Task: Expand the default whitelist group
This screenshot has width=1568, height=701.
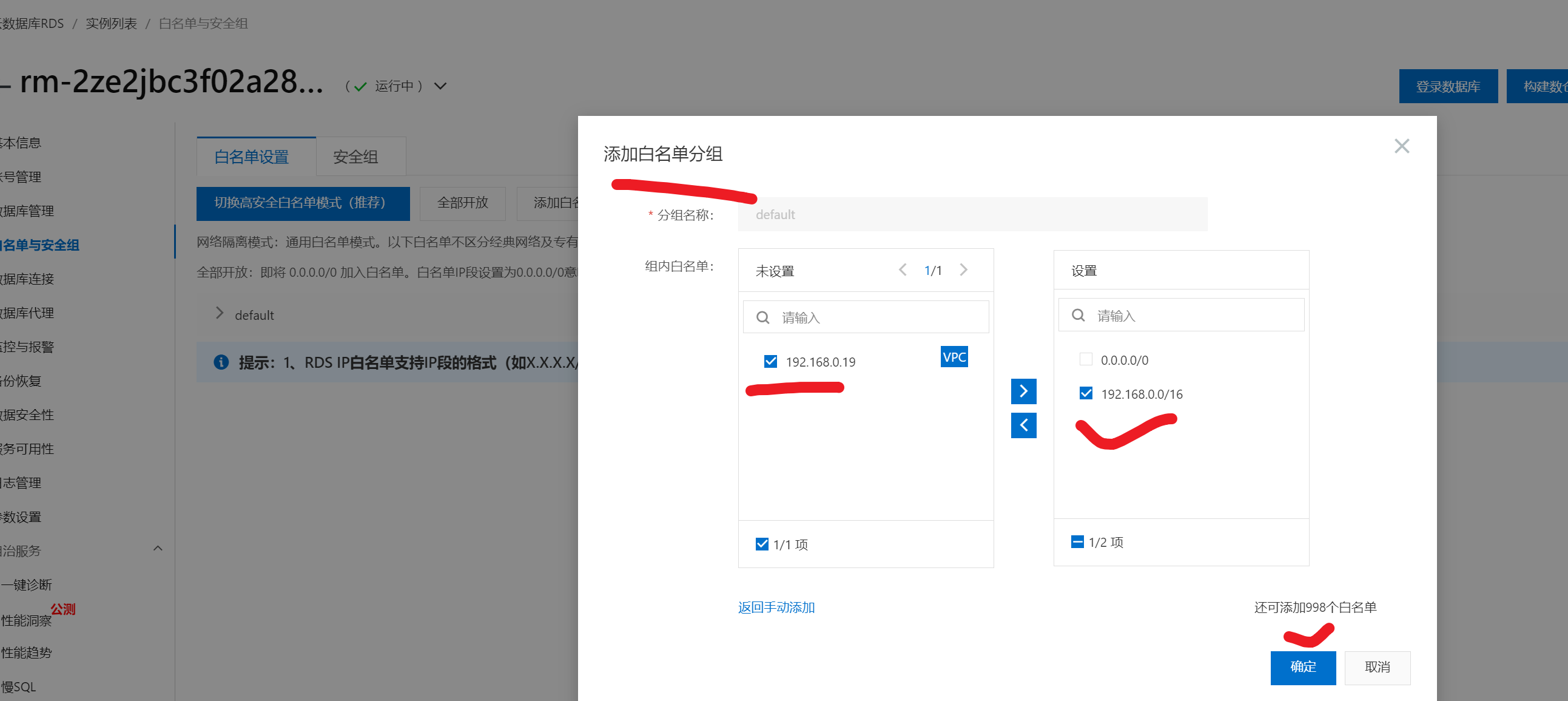Action: click(220, 314)
